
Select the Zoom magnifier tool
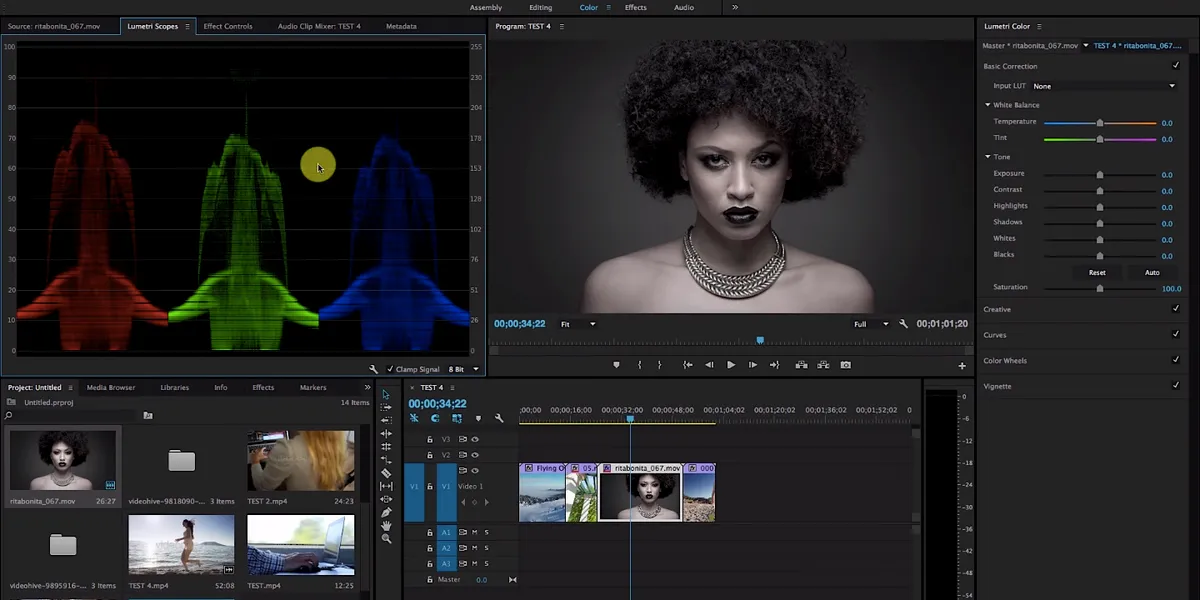(386, 538)
